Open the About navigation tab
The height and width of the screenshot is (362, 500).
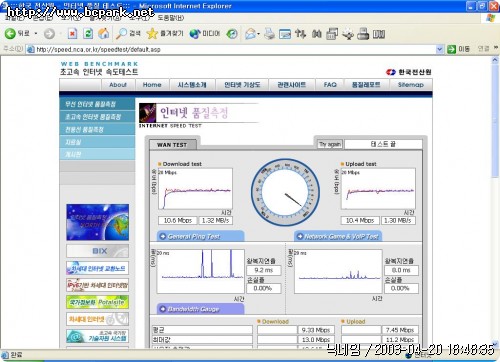click(x=118, y=85)
